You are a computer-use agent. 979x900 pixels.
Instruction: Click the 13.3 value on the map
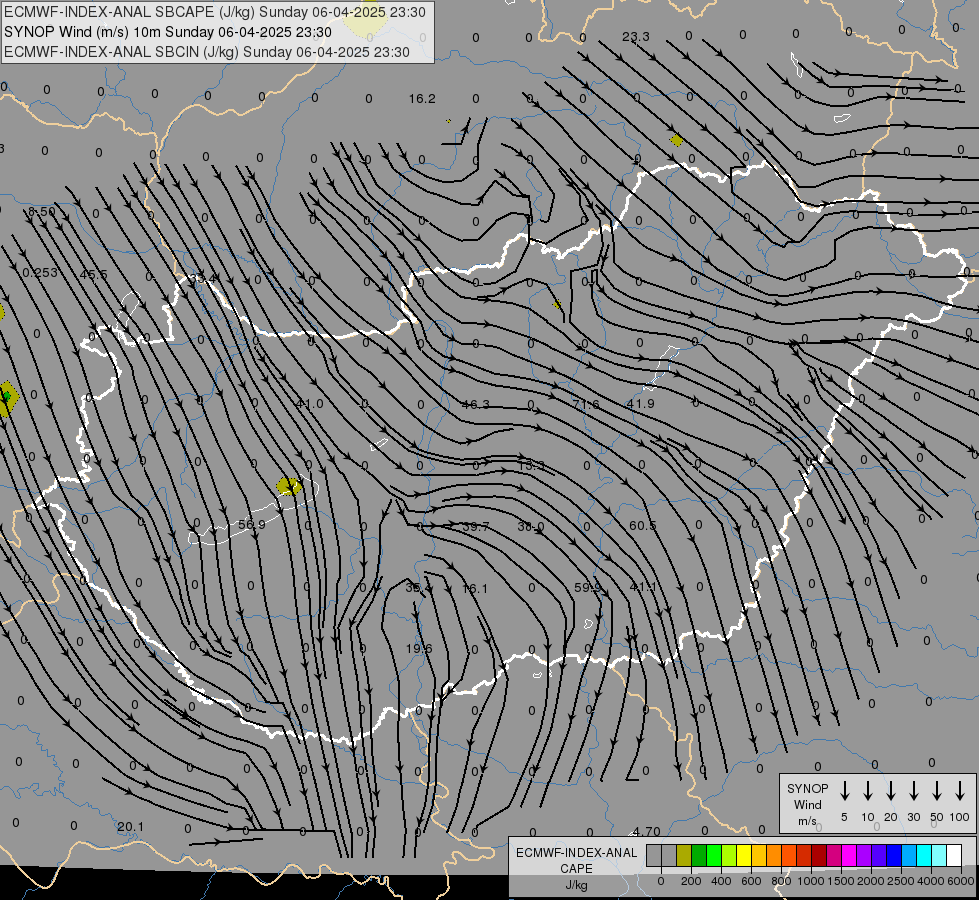click(x=531, y=466)
